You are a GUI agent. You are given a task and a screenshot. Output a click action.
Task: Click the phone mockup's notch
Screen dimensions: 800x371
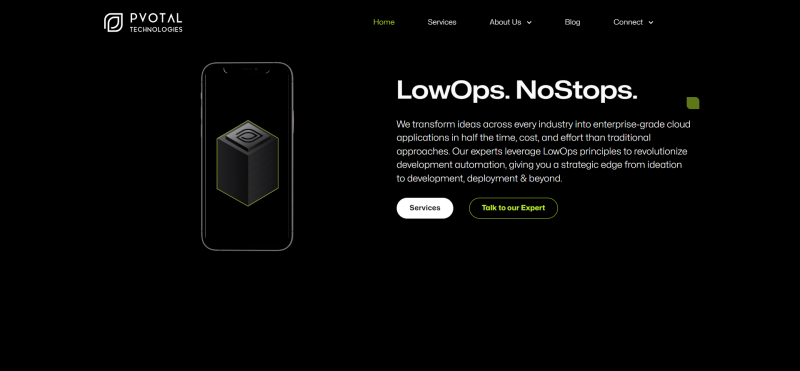(x=247, y=69)
